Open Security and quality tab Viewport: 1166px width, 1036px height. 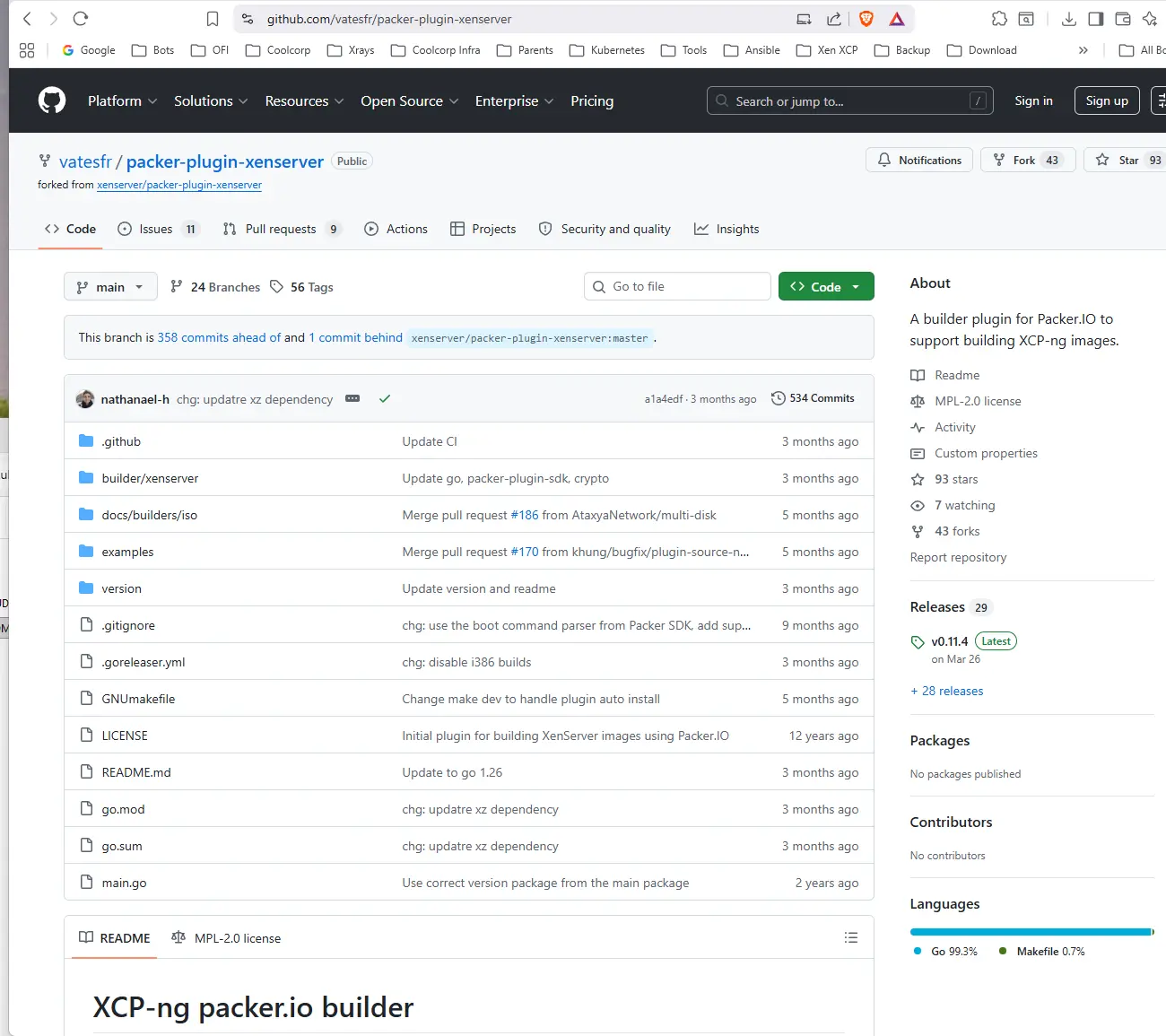click(605, 229)
